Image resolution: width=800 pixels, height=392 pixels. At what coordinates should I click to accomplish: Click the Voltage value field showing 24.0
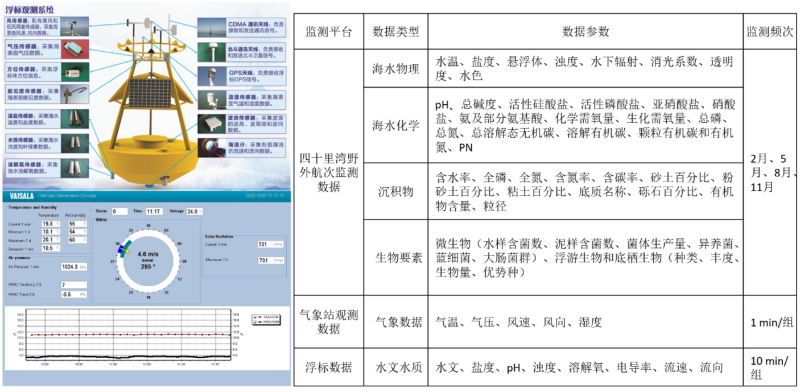tap(194, 211)
